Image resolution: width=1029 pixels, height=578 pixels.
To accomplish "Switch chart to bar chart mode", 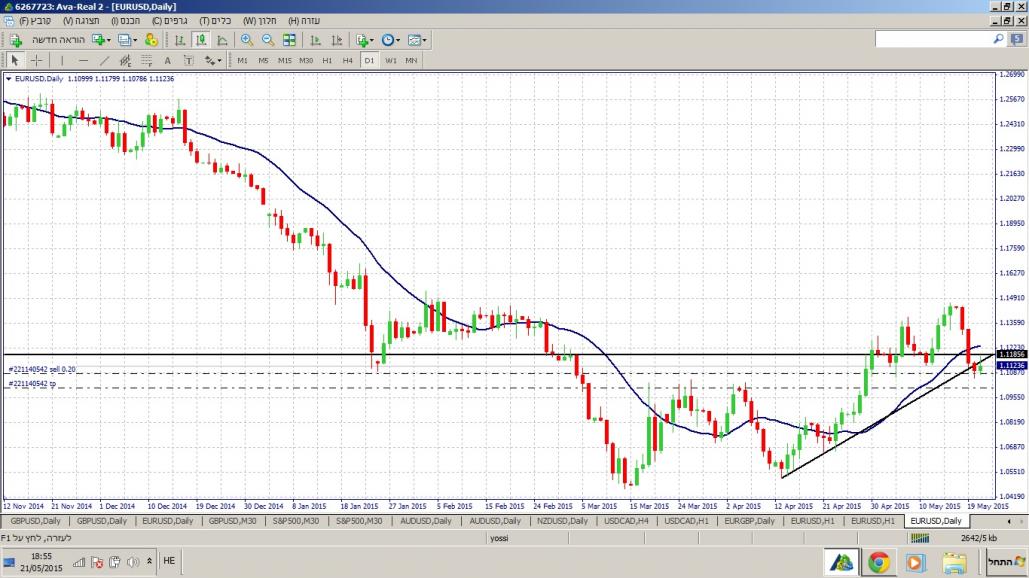I will point(180,40).
